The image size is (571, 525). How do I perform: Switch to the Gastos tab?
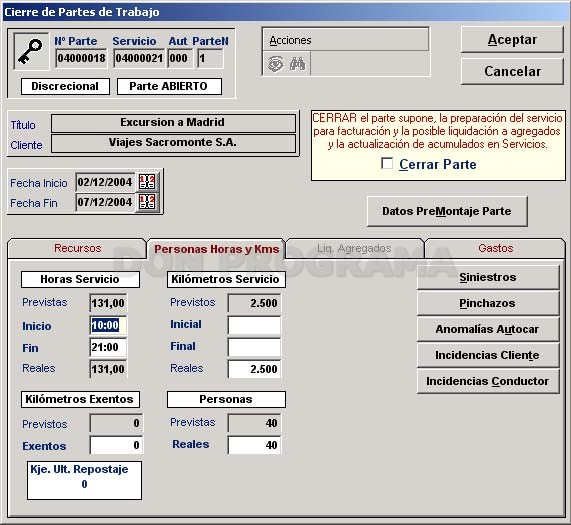pos(495,248)
